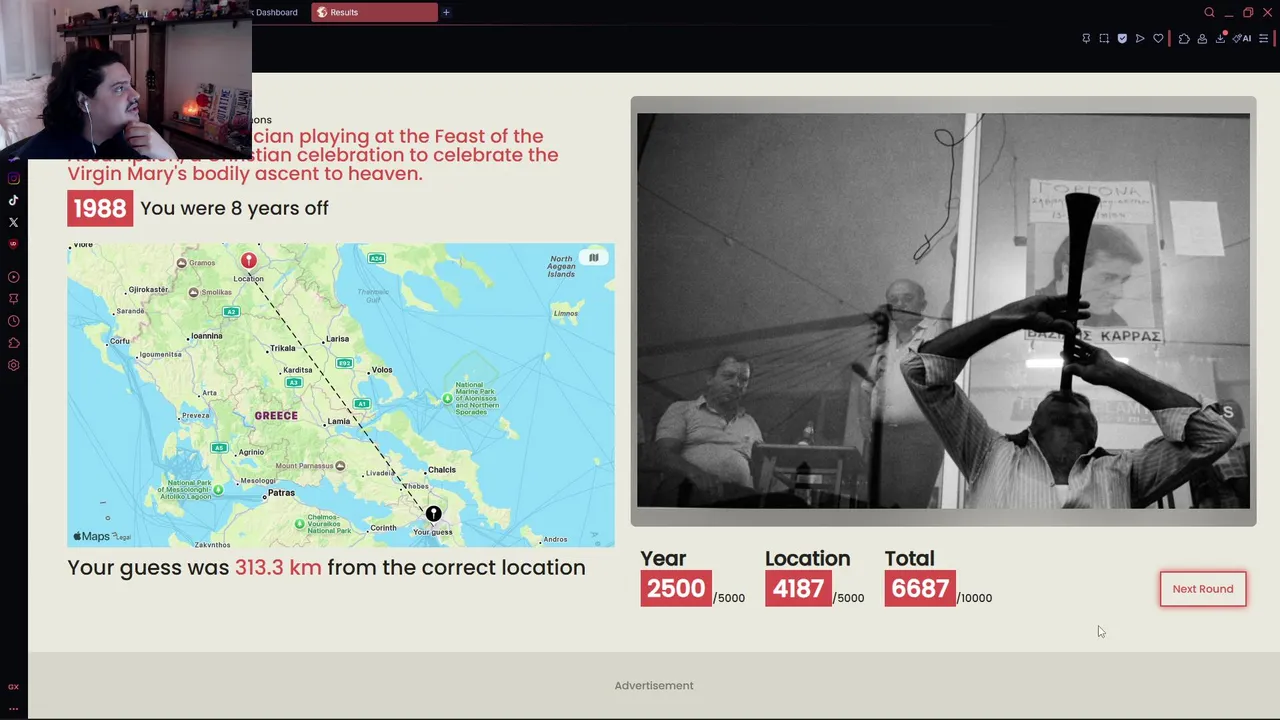
Task: Open the ad blocker shield icon
Action: pos(1122,39)
